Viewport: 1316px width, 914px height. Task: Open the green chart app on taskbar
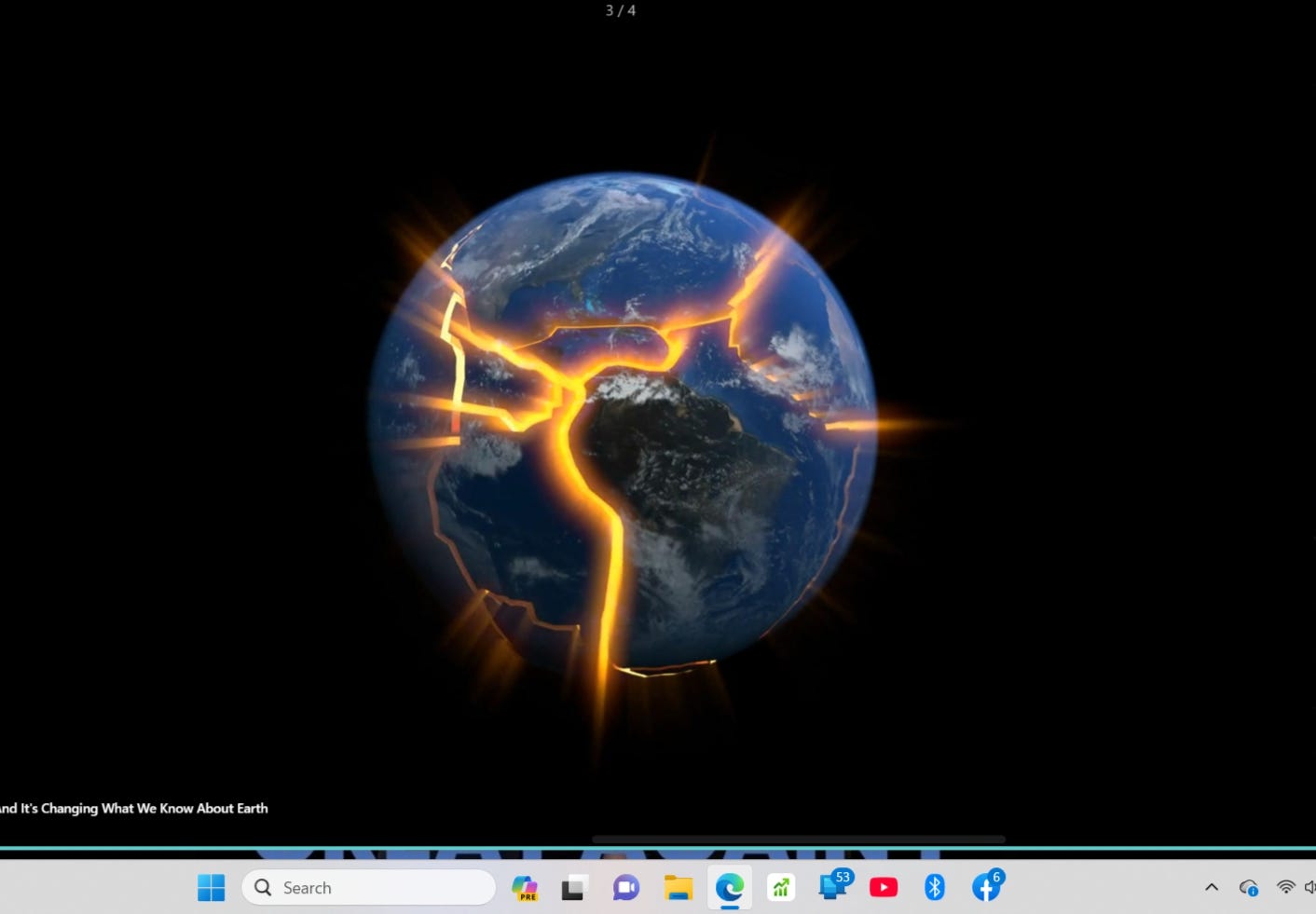tap(781, 888)
